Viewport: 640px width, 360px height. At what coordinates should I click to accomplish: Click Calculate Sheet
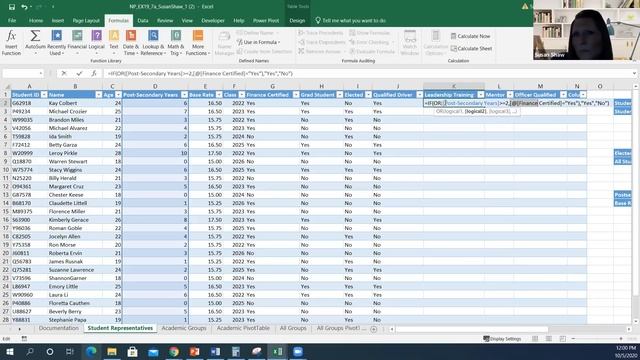[x=471, y=49]
